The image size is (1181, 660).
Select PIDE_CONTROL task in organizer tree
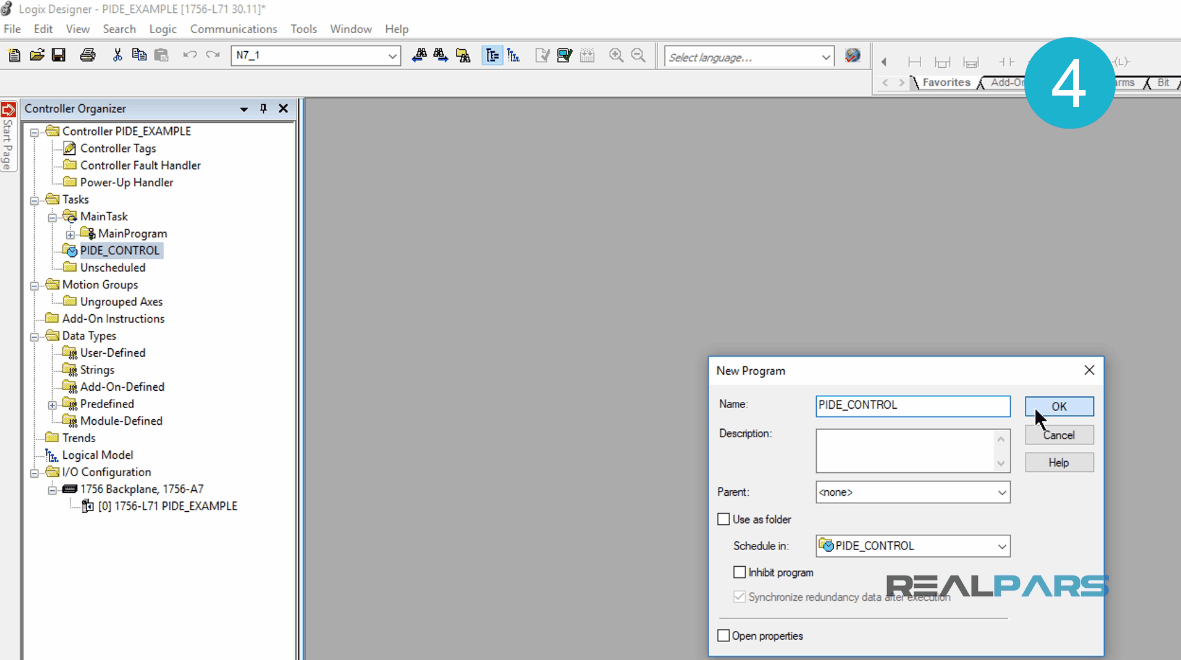119,250
